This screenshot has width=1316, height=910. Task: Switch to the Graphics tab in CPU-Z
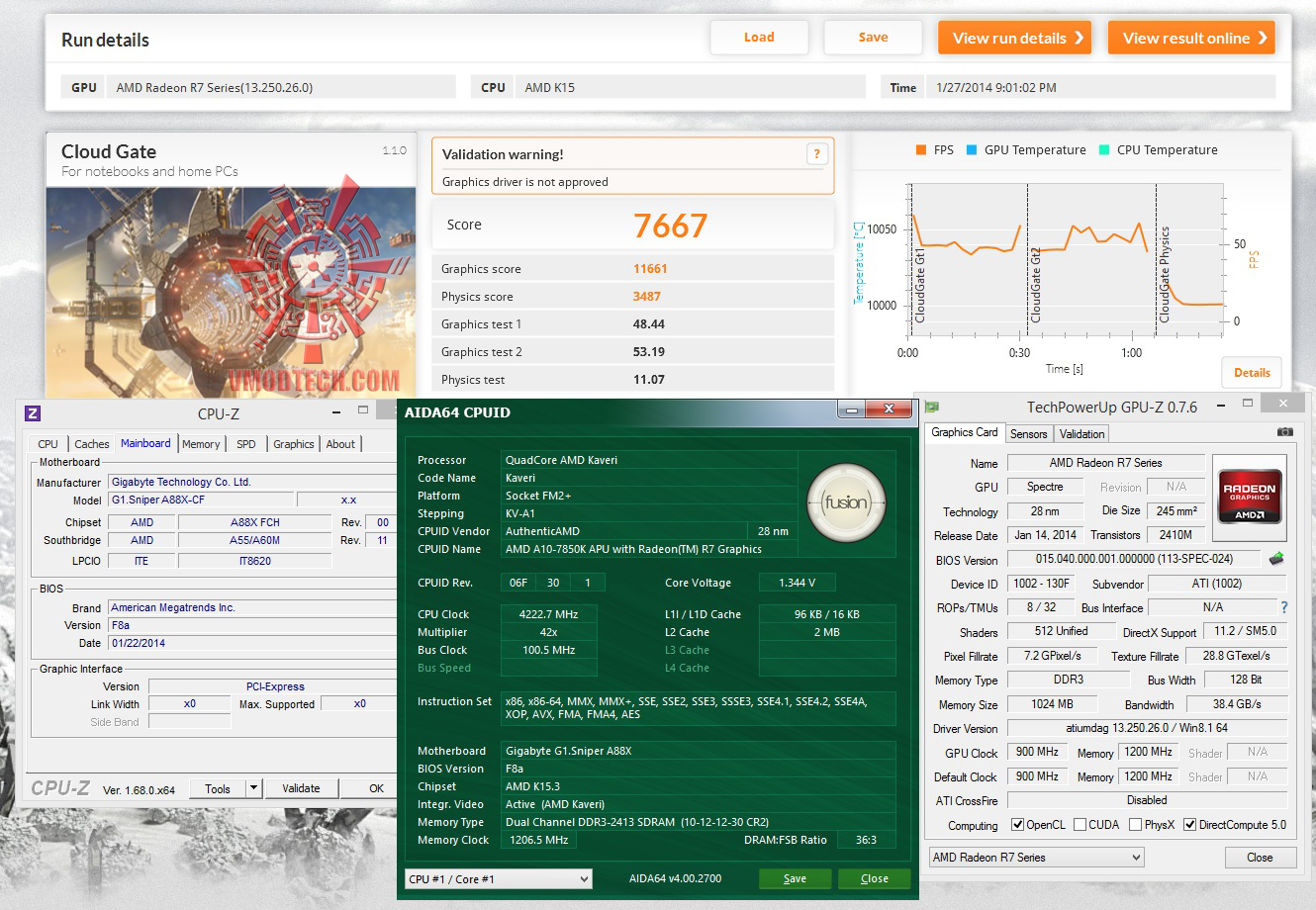pyautogui.click(x=294, y=444)
